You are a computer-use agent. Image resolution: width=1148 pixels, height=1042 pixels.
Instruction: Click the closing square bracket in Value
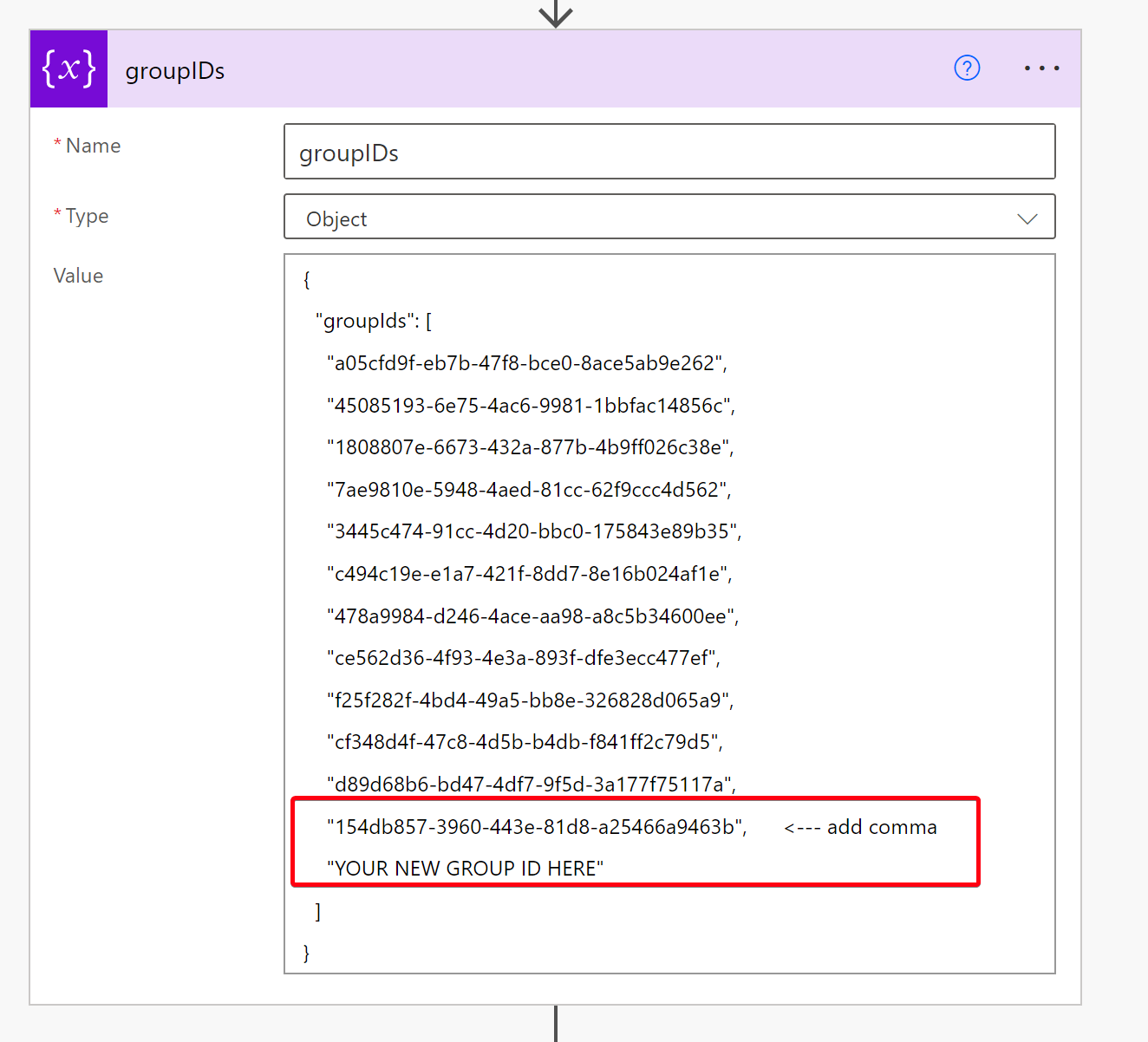point(318,911)
